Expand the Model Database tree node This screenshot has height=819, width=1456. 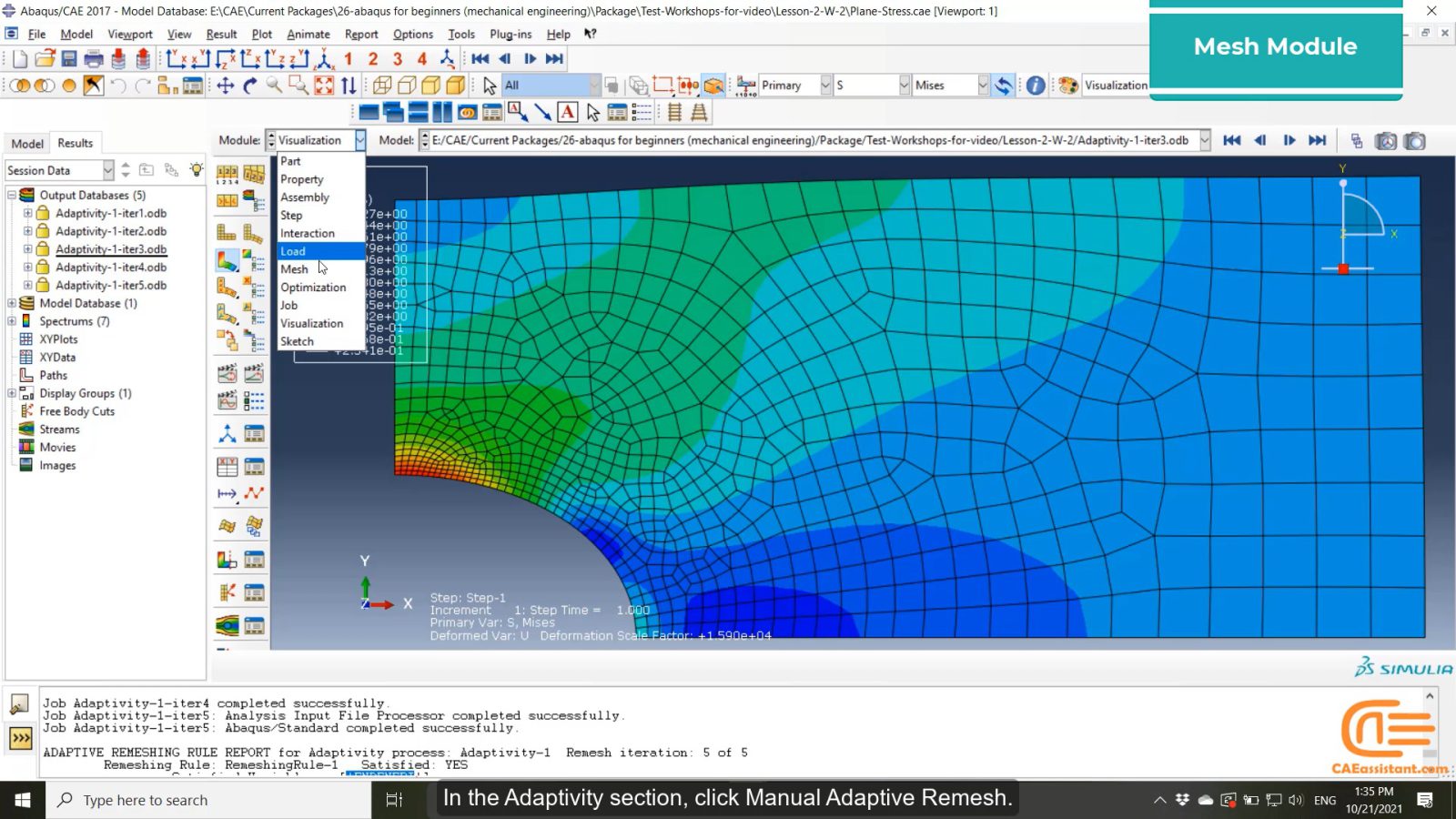(12, 303)
